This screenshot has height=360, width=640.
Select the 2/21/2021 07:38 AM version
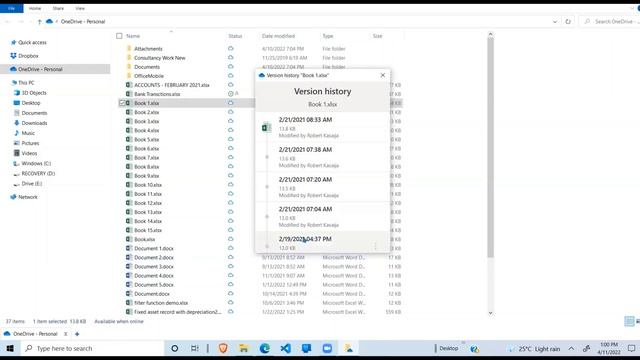[322, 157]
